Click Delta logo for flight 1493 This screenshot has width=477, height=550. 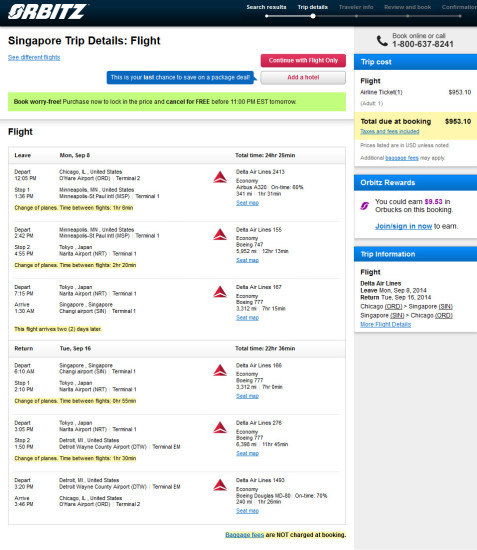(220, 485)
